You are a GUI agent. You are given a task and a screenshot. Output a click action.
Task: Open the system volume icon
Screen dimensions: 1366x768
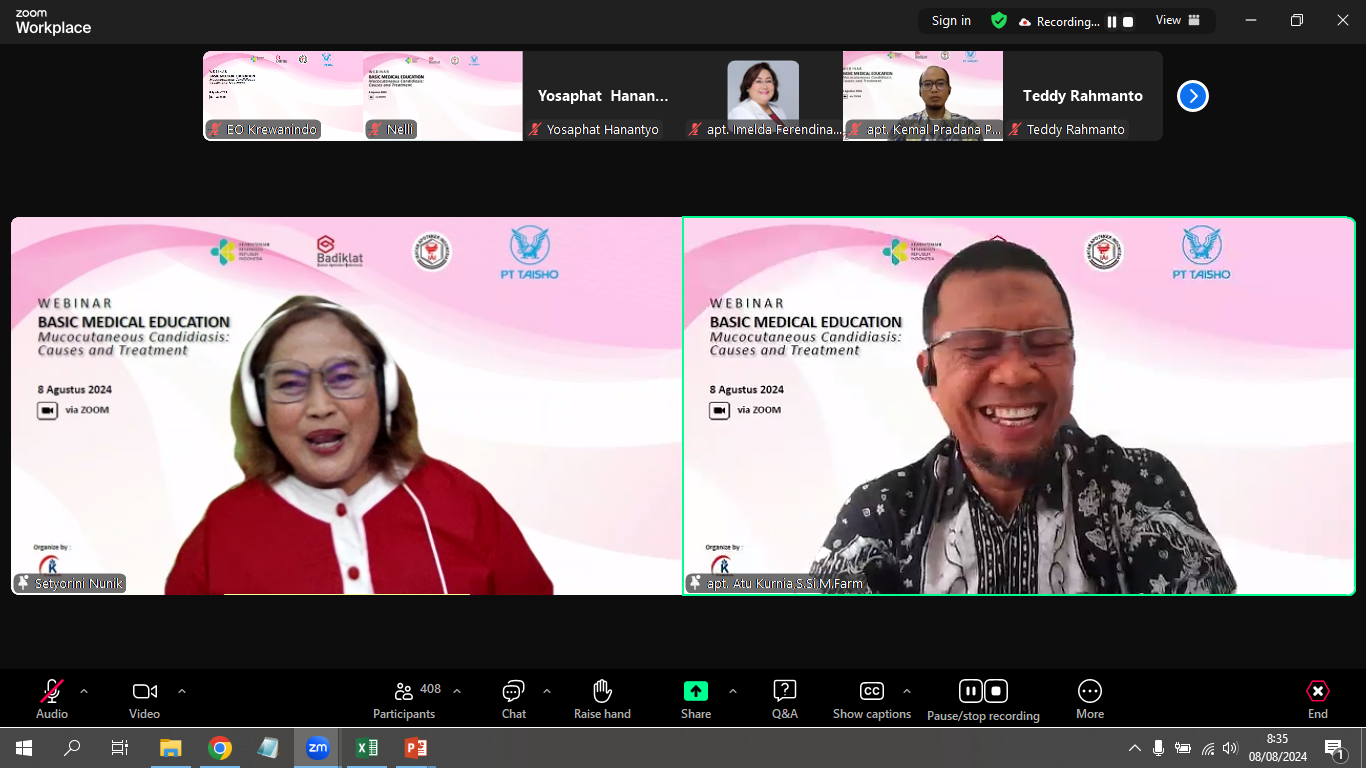[1230, 748]
